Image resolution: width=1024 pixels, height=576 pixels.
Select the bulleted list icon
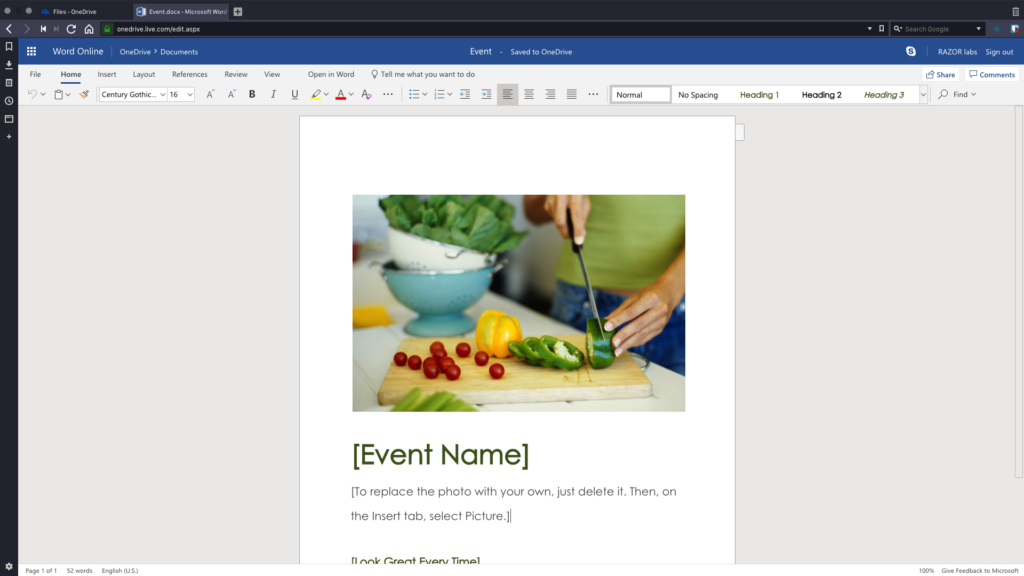tap(414, 94)
